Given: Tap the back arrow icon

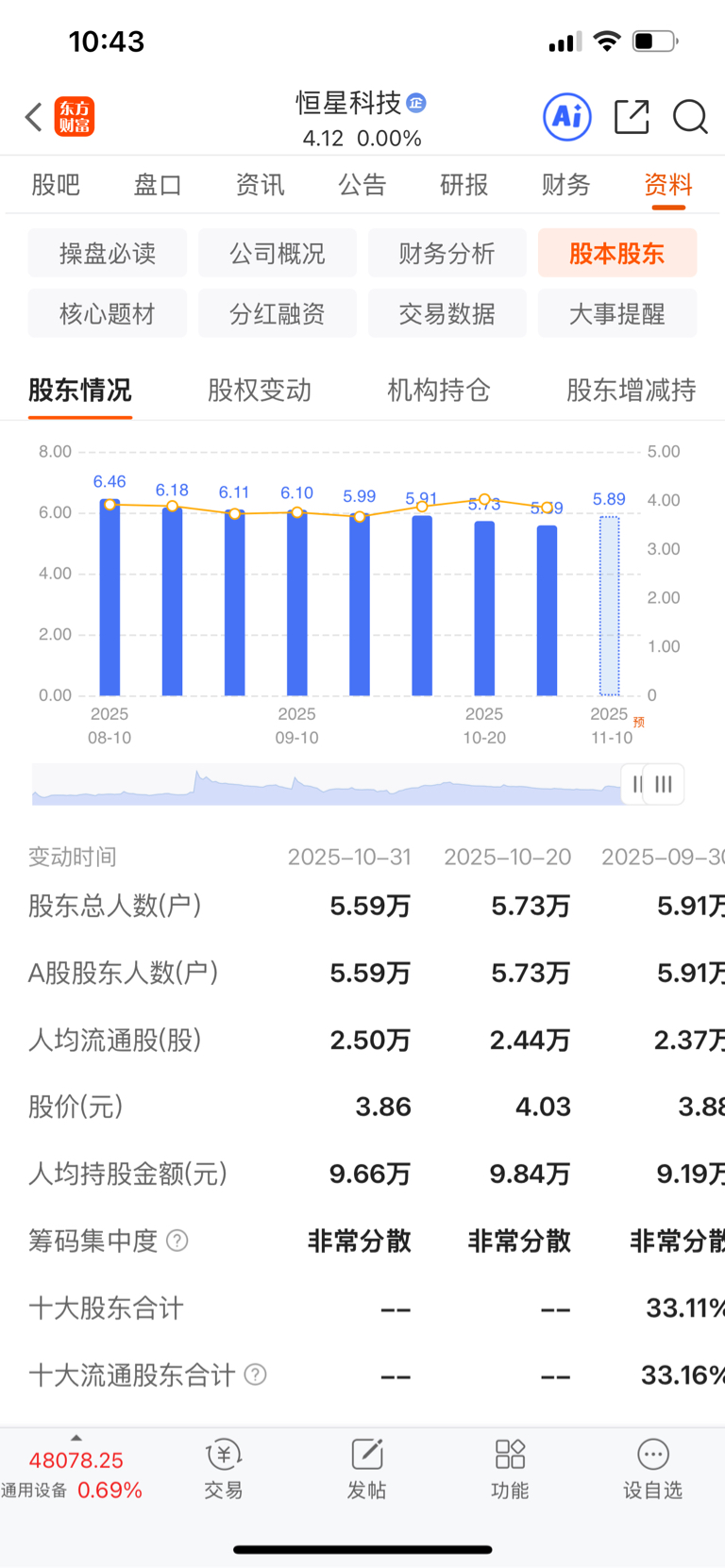Looking at the screenshot, I should (x=34, y=117).
